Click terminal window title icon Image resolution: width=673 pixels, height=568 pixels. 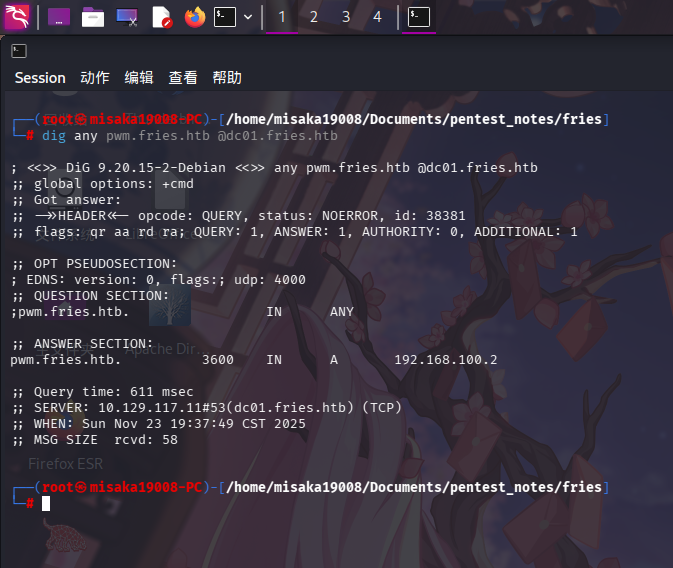(x=19, y=51)
